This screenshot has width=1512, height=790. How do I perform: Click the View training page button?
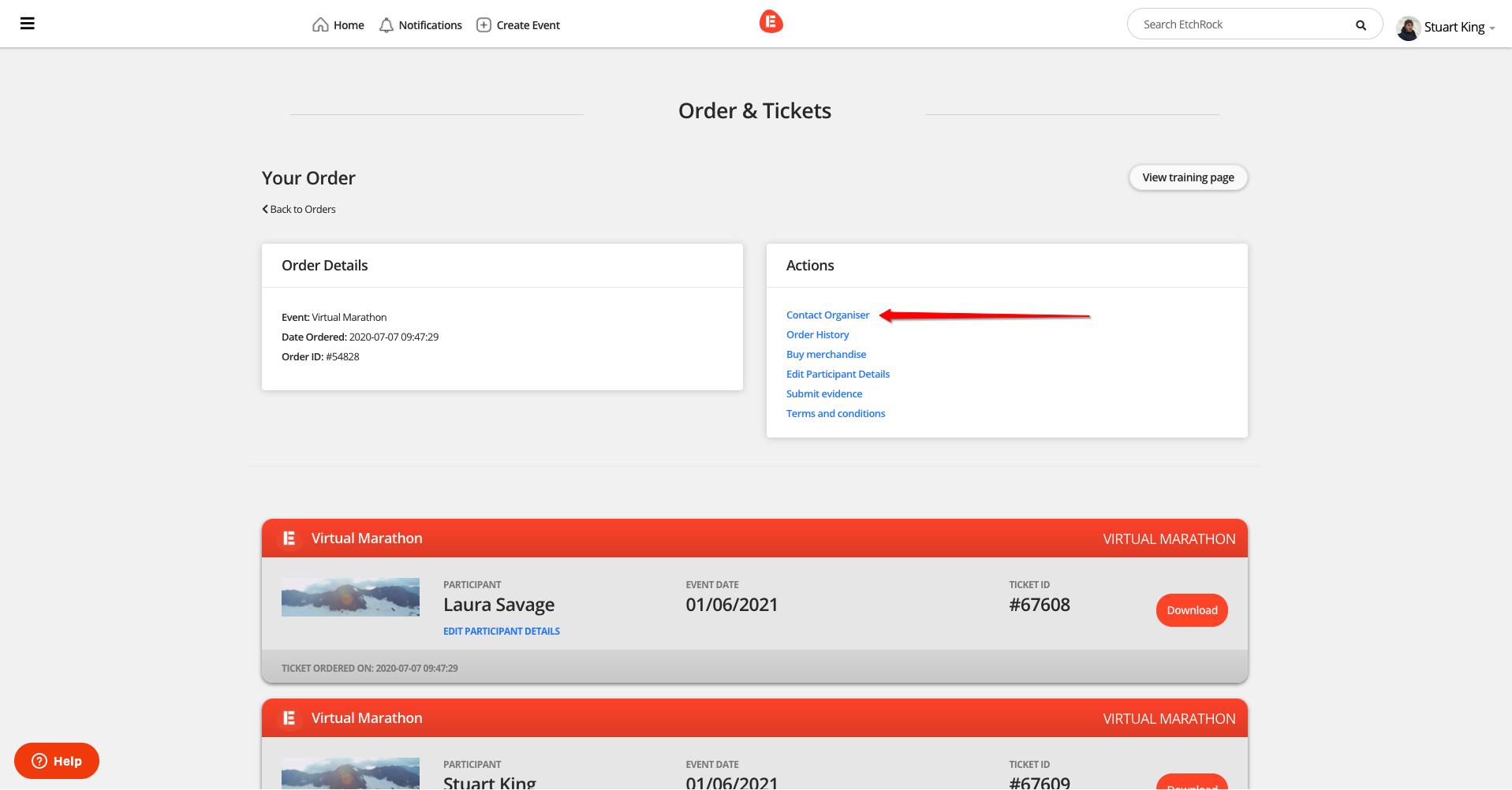tap(1188, 177)
